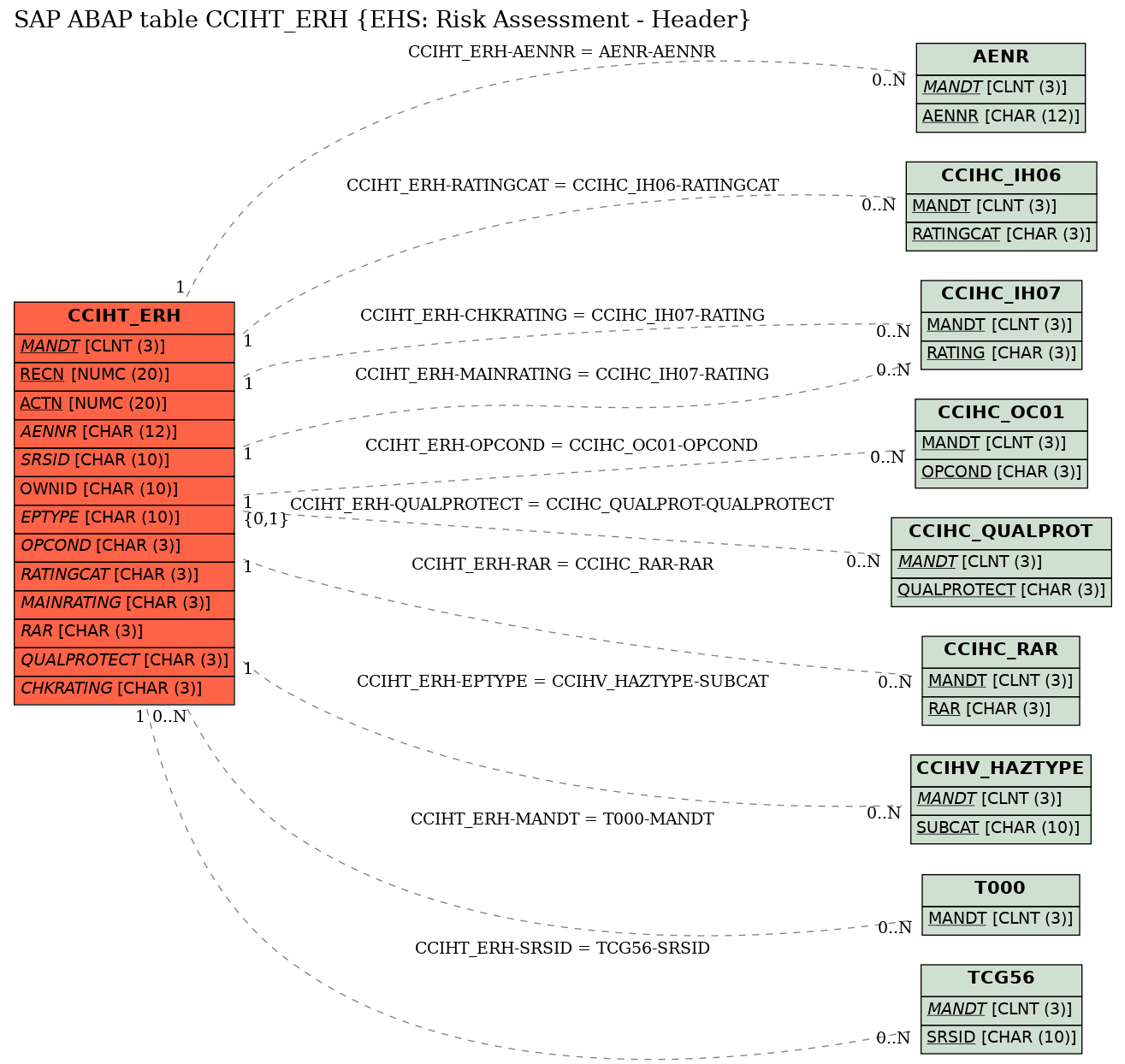Click the AENNR [CHAR (12)] row in AENR
The height and width of the screenshot is (1064, 1125).
click(x=1001, y=116)
